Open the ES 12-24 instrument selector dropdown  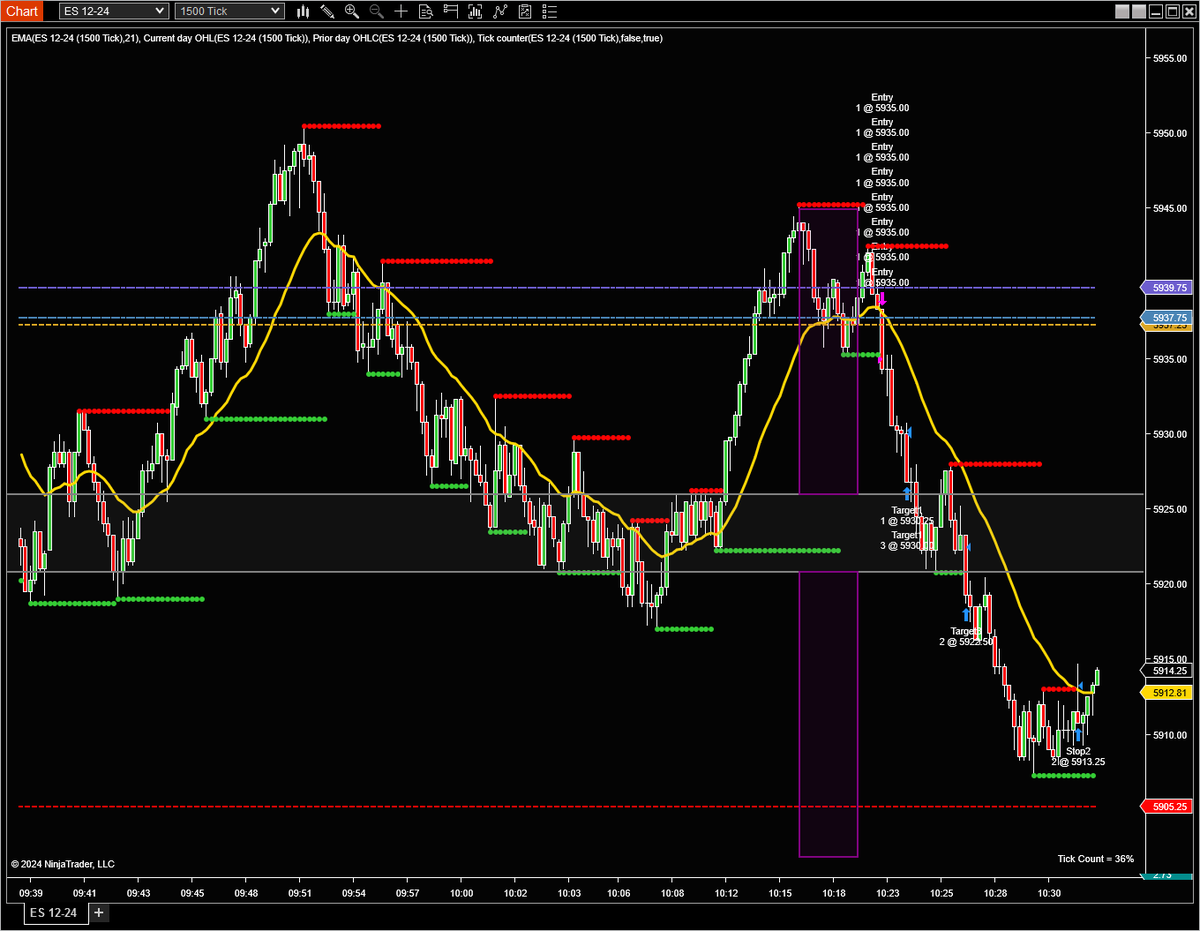click(113, 11)
